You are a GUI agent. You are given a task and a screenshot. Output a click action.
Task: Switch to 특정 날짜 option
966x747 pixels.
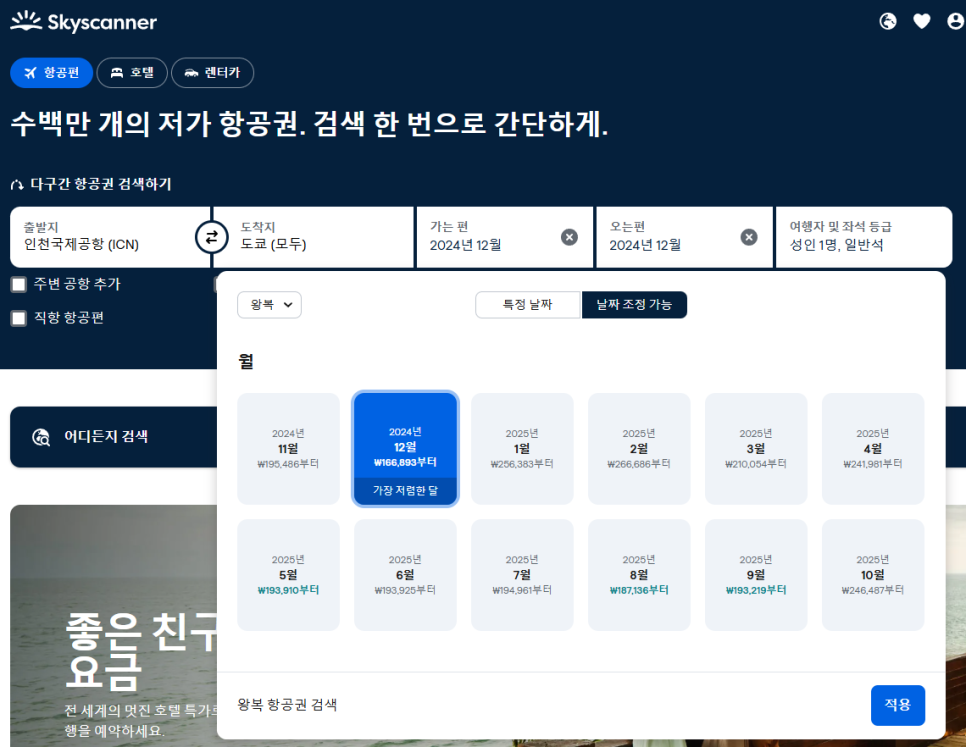pyautogui.click(x=528, y=305)
